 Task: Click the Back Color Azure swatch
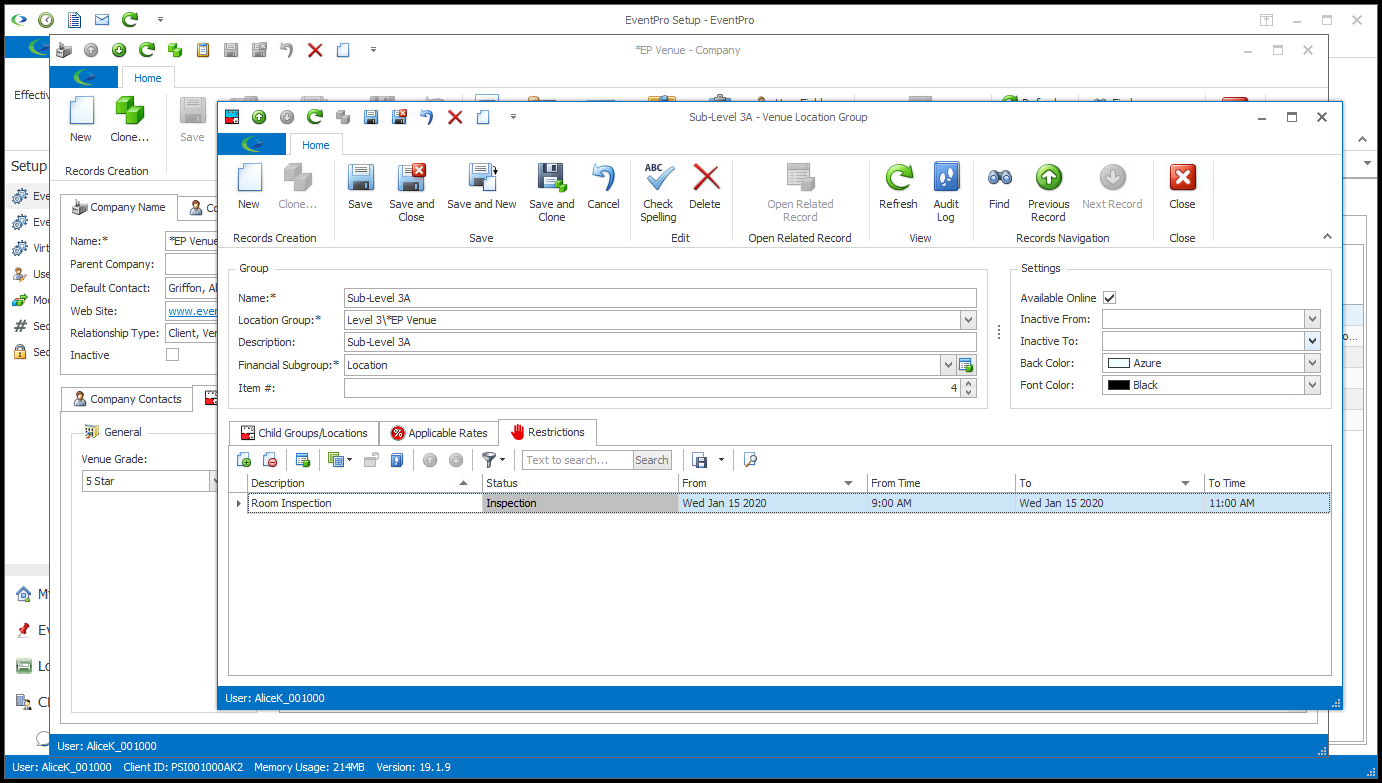pos(1118,363)
